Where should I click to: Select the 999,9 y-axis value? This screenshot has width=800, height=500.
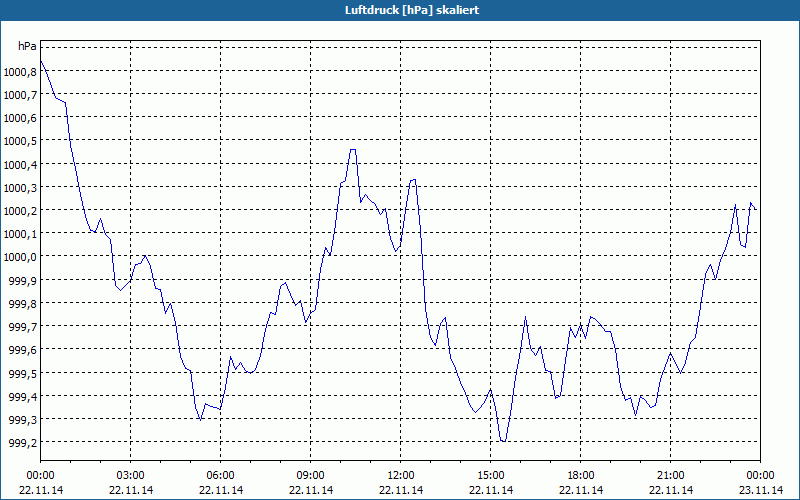(x=23, y=280)
